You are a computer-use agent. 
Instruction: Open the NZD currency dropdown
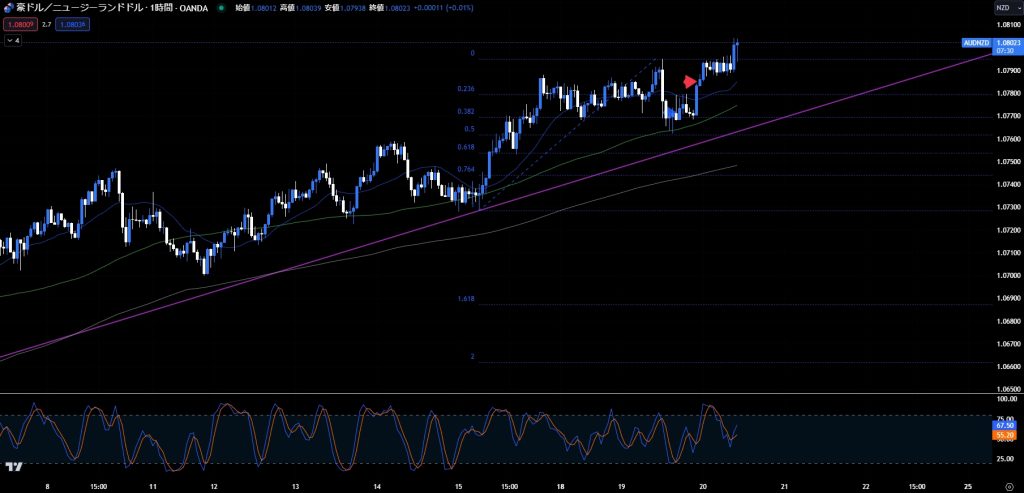point(1006,8)
